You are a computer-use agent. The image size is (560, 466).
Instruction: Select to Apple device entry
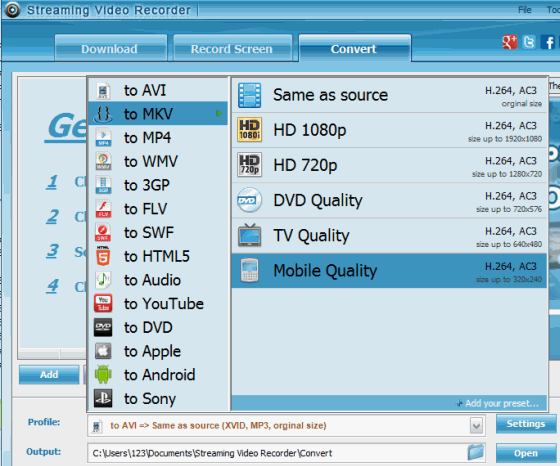tap(158, 351)
